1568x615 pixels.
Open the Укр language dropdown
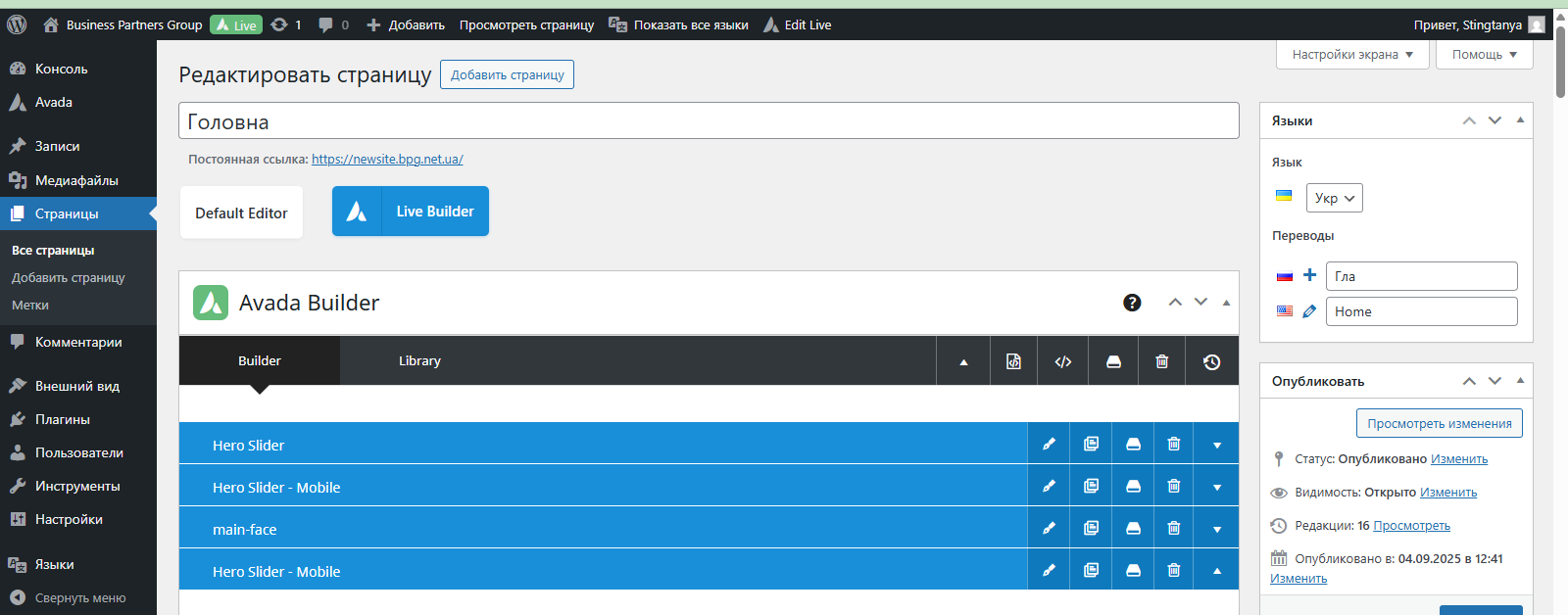[x=1335, y=198]
